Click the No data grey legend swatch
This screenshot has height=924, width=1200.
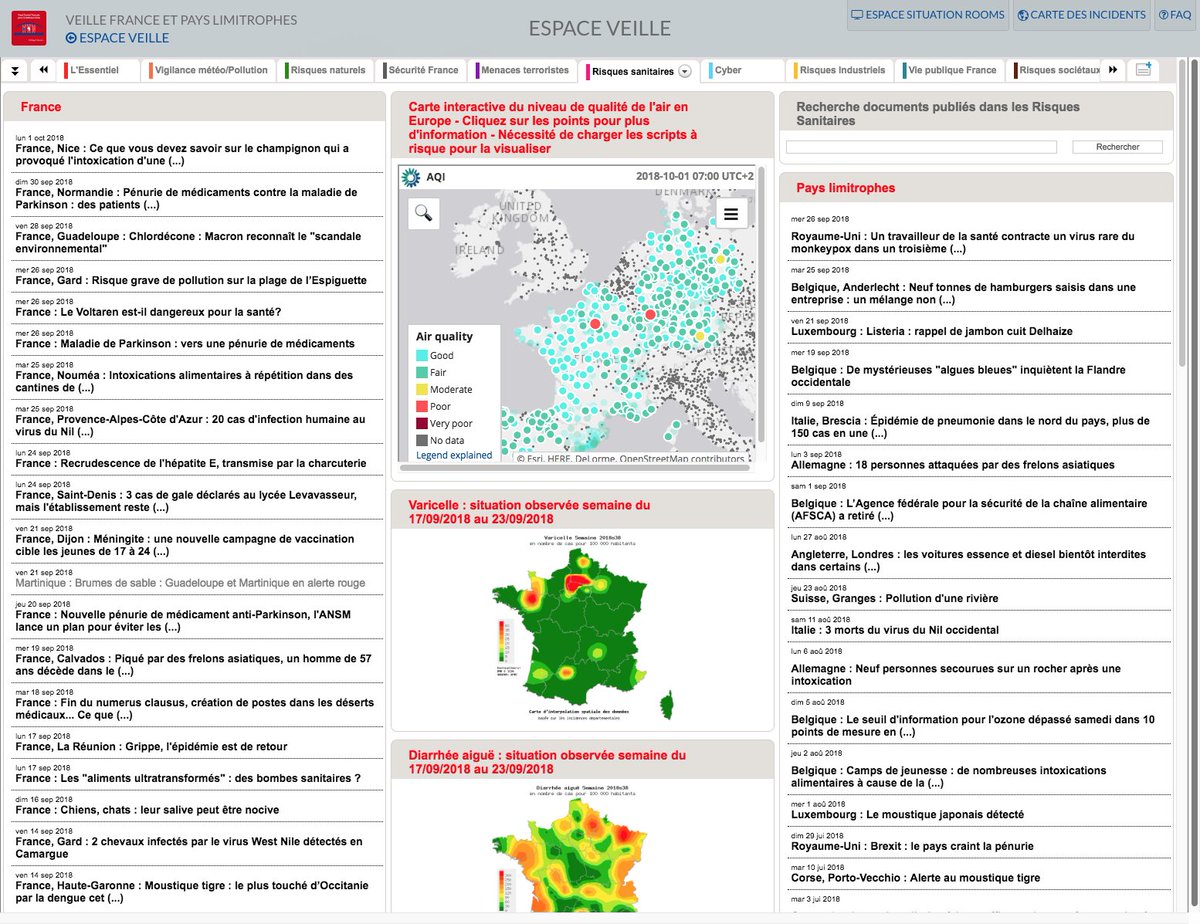coord(421,440)
